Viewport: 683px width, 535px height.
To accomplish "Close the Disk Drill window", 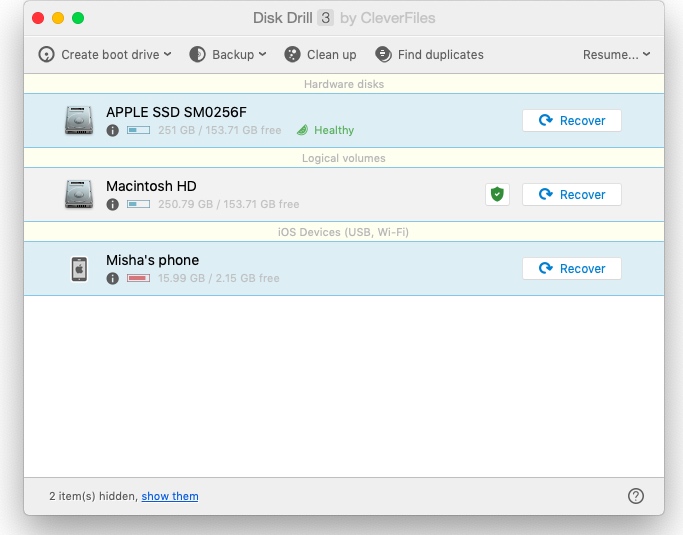I will click(38, 18).
